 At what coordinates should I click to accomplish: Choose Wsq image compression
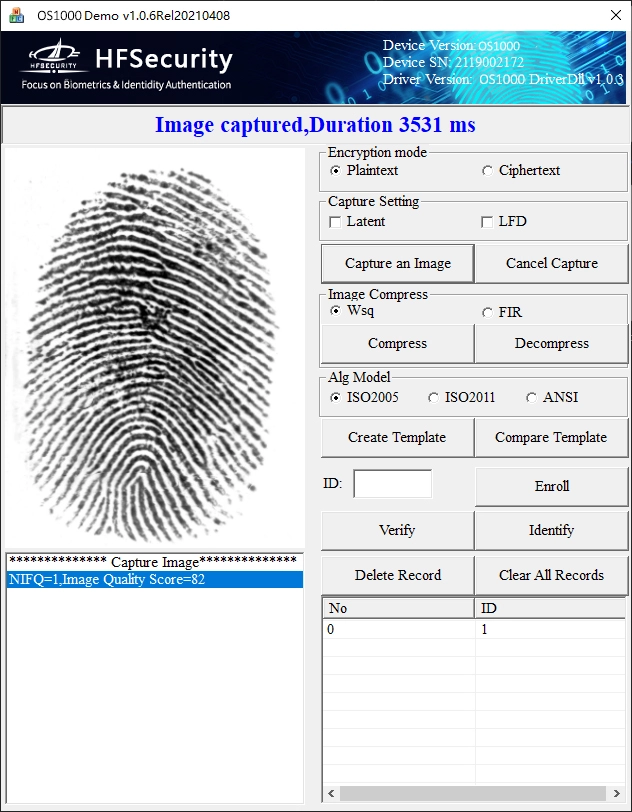[x=352, y=311]
